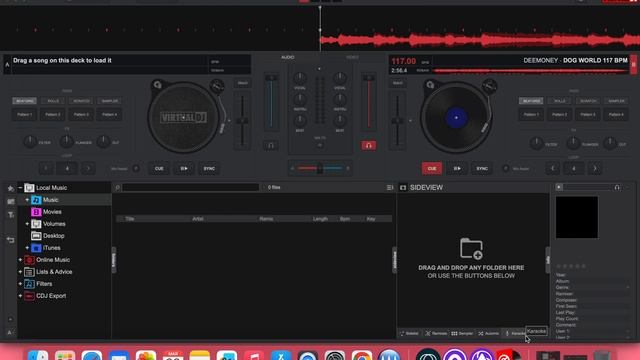This screenshot has height=360, width=640.
Task: Click the search field in the browser
Action: pos(190,187)
